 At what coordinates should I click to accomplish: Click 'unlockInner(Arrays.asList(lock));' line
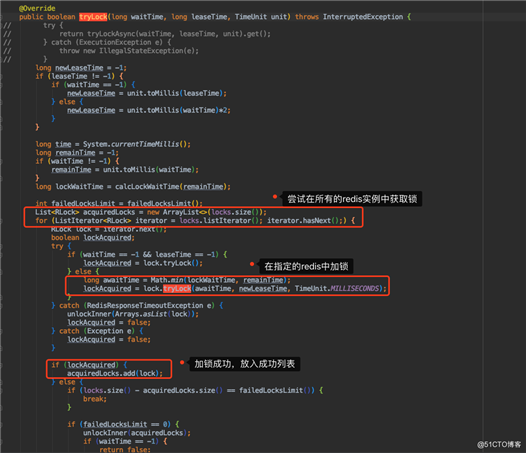coord(133,314)
